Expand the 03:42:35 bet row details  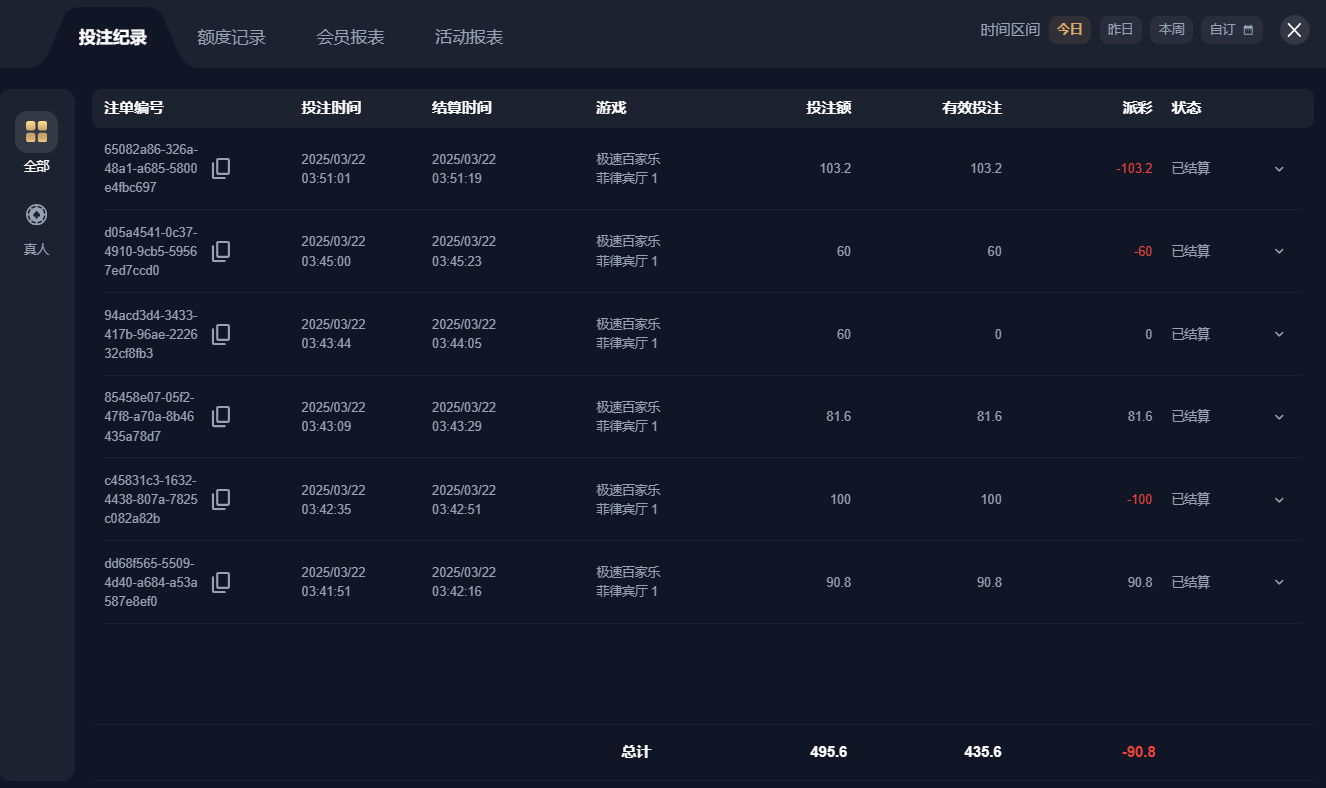tap(1279, 500)
